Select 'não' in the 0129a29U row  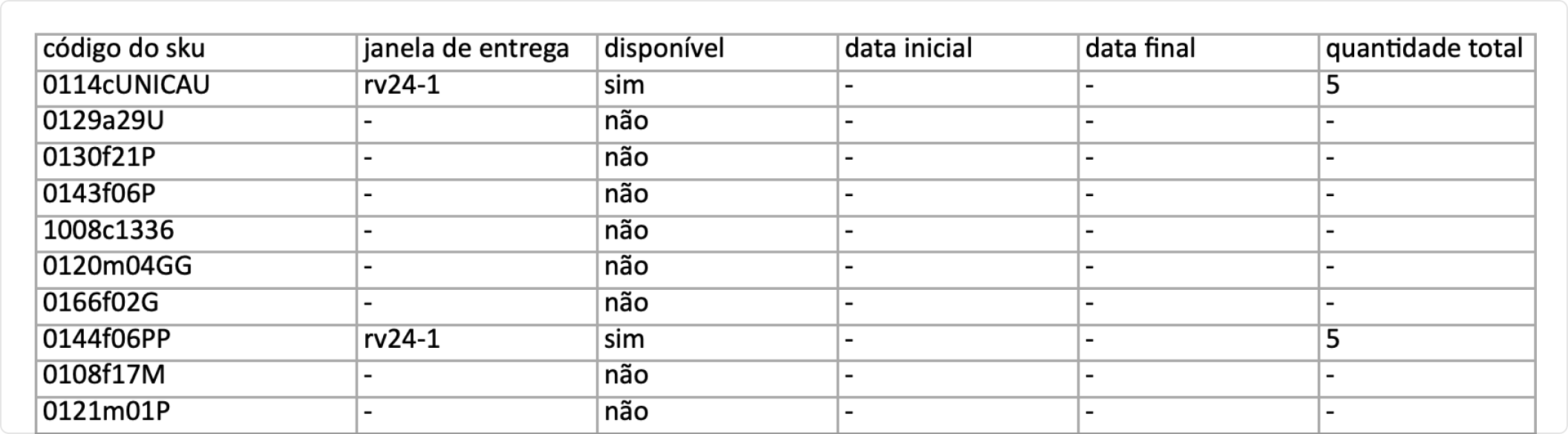tap(627, 121)
